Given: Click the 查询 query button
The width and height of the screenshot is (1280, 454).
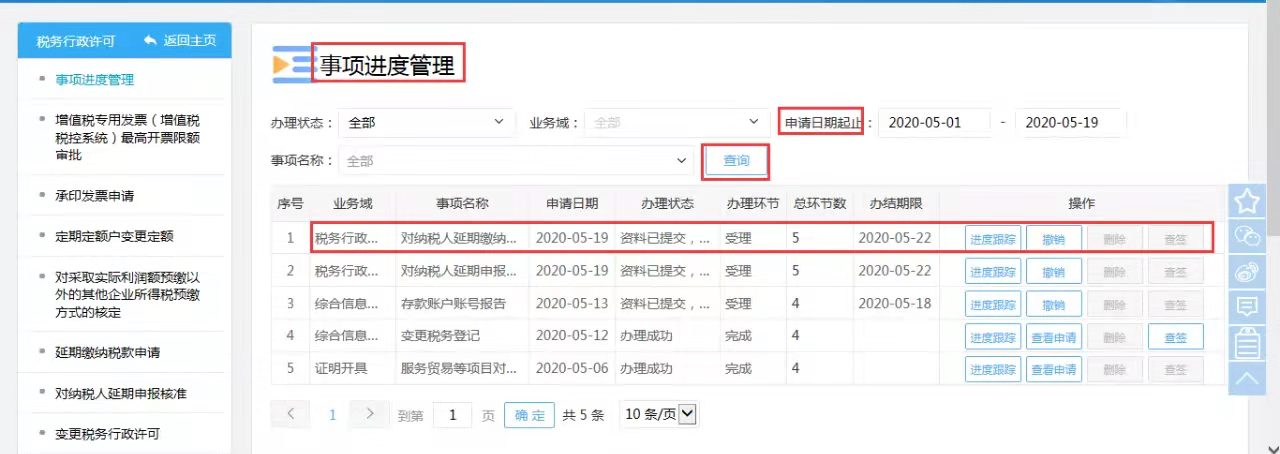Looking at the screenshot, I should (736, 161).
